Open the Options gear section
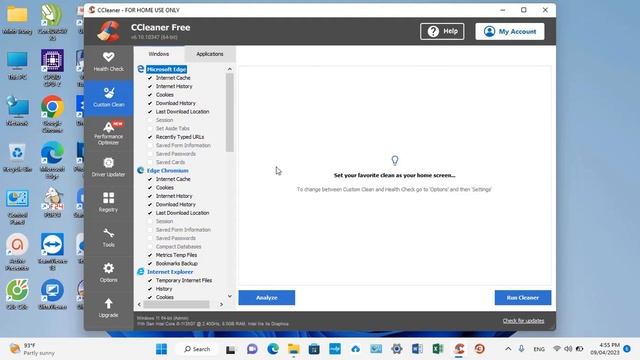This screenshot has width=640, height=360. click(x=109, y=273)
